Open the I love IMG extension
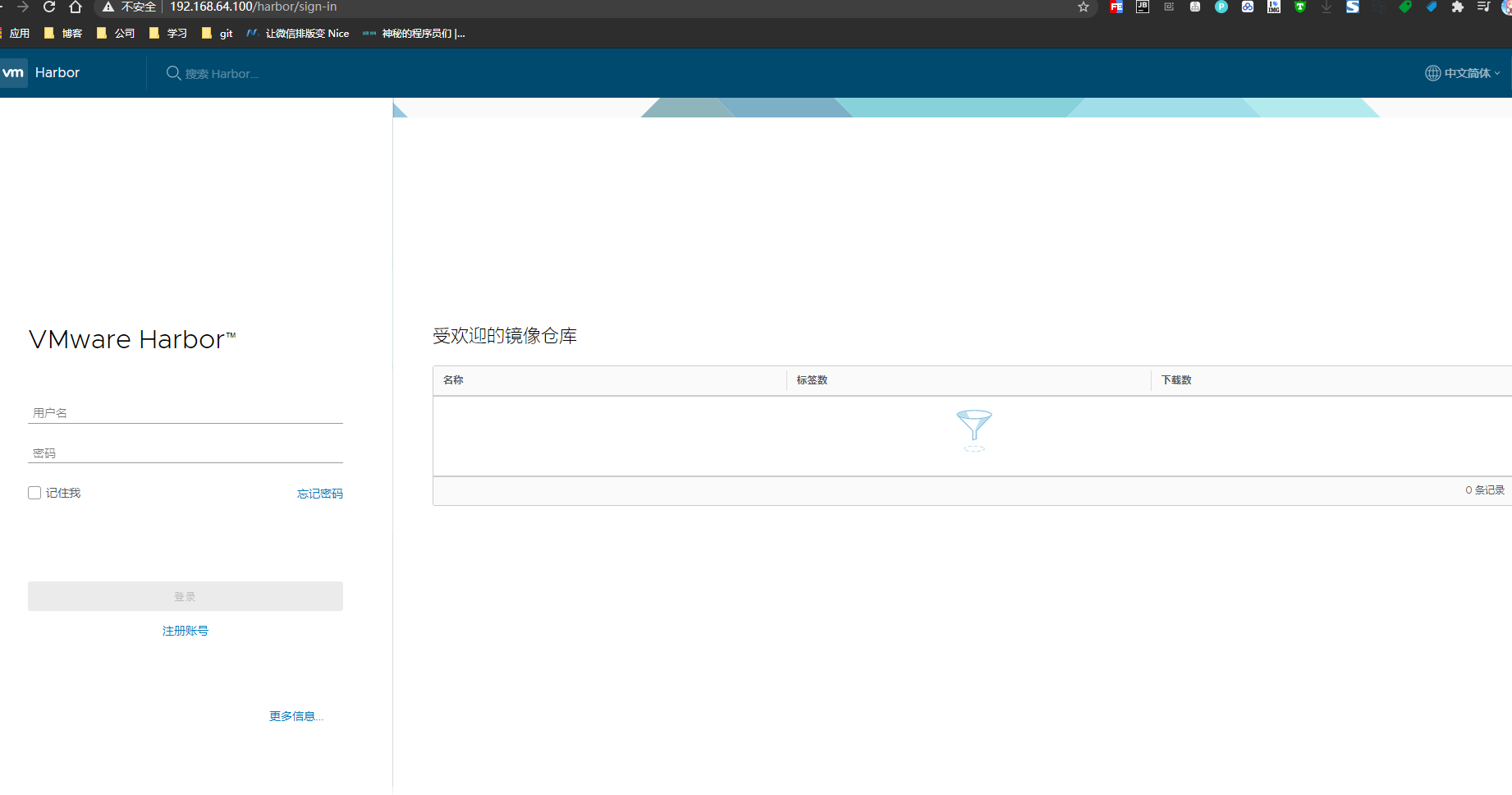The height and width of the screenshot is (795, 1512). tap(1274, 7)
